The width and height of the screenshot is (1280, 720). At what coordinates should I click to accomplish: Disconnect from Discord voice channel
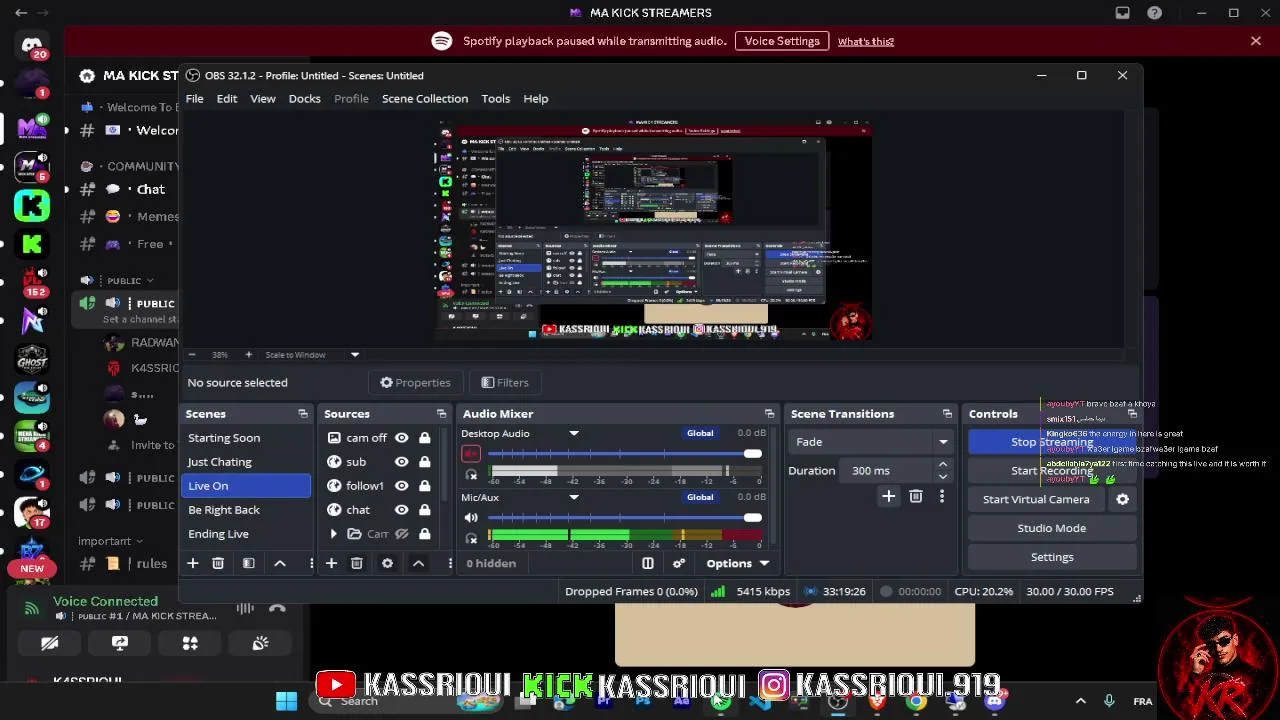[x=277, y=608]
